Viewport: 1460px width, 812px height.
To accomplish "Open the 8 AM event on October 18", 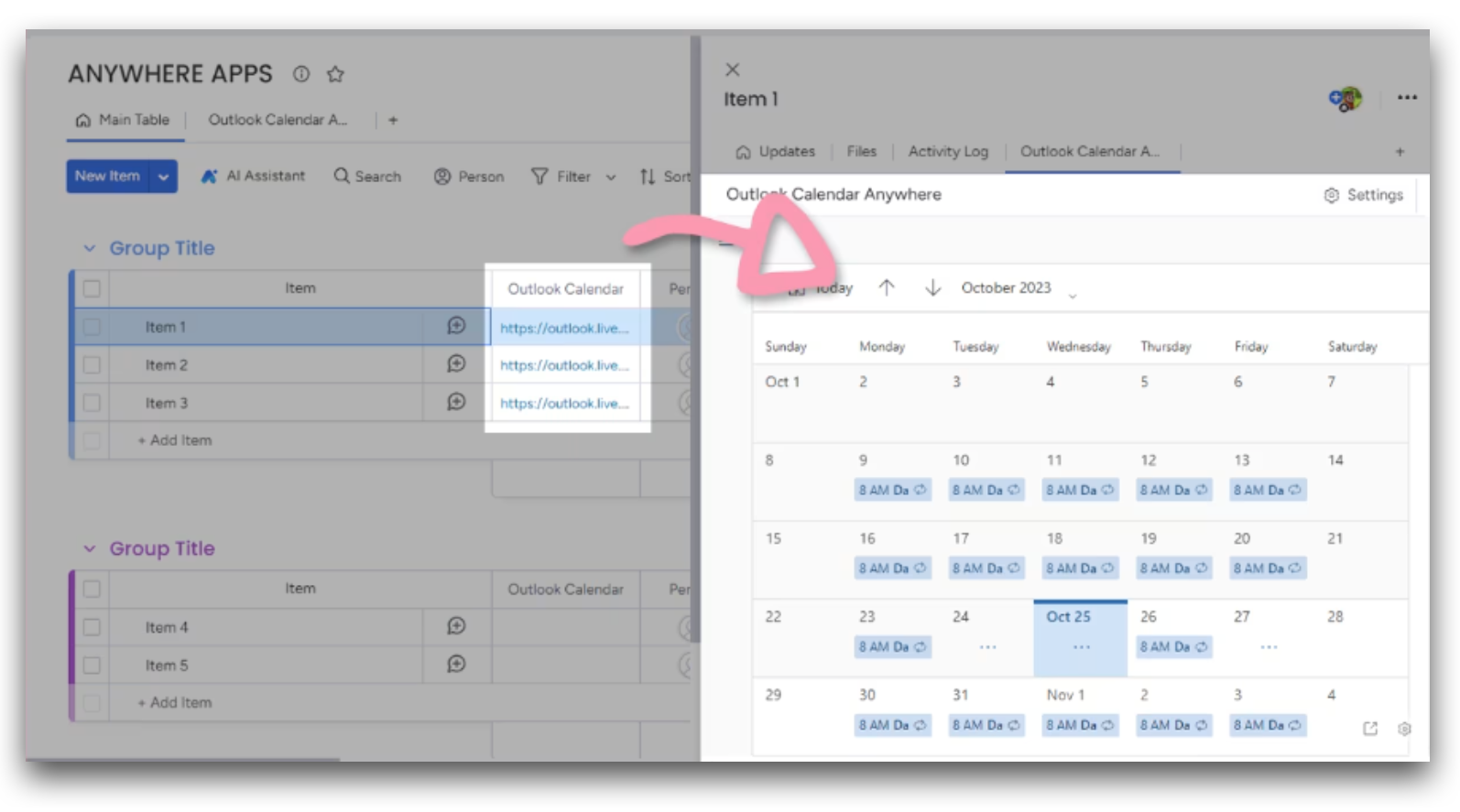I will pyautogui.click(x=1080, y=568).
